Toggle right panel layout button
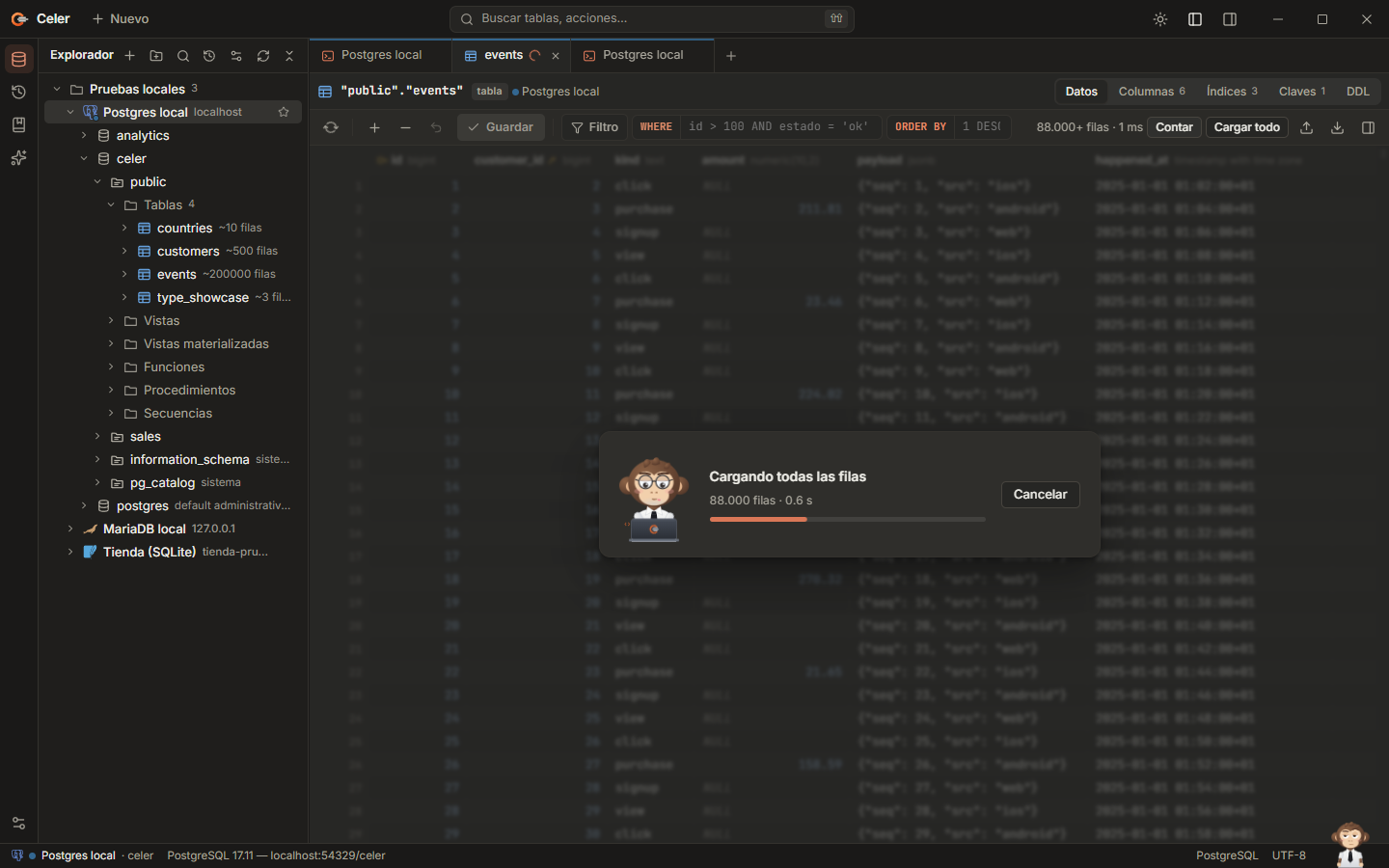Viewport: 1389px width, 868px height. [x=1230, y=19]
